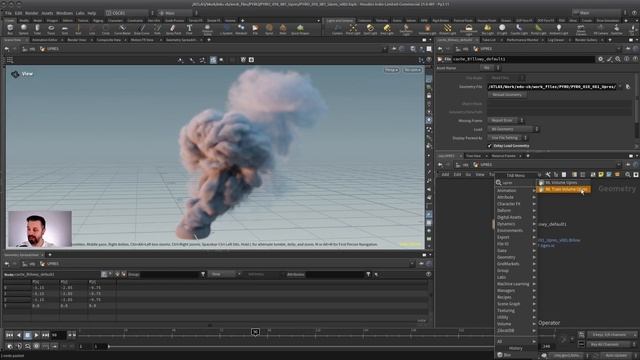Choose ML Volume Upres in TAB results
640x360 pixels.
[563, 182]
